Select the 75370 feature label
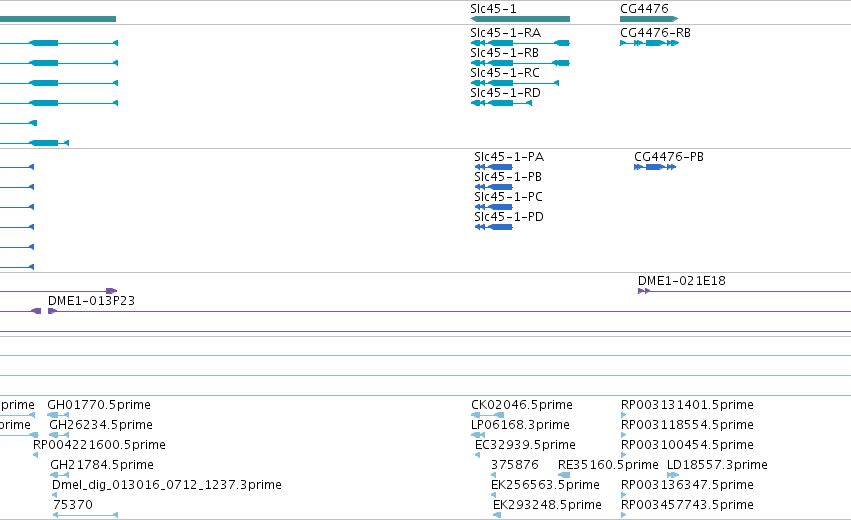851x520 pixels. (73, 505)
